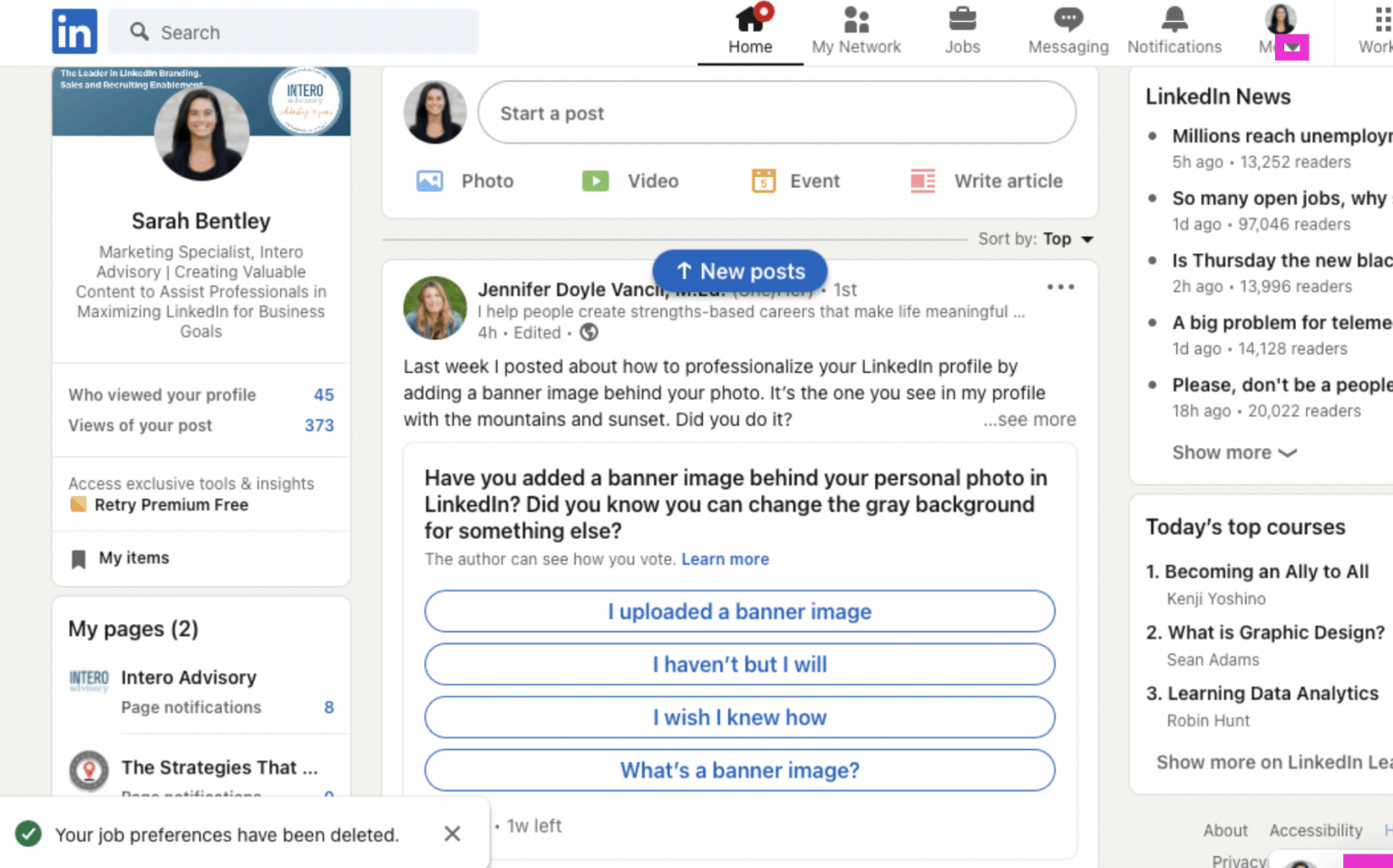Select the Home navigation icon

click(750, 20)
